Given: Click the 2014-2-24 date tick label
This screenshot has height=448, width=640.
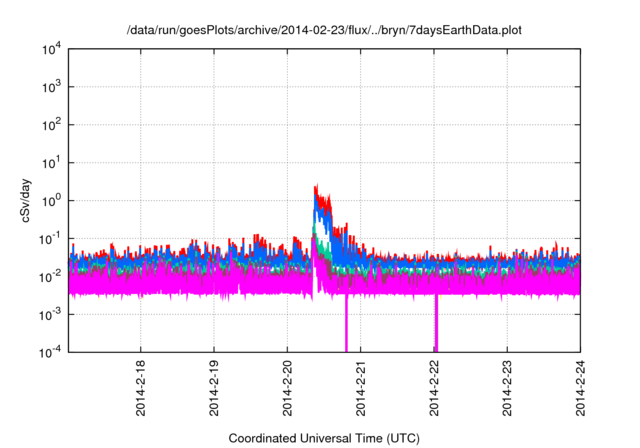Looking at the screenshot, I should (x=580, y=388).
